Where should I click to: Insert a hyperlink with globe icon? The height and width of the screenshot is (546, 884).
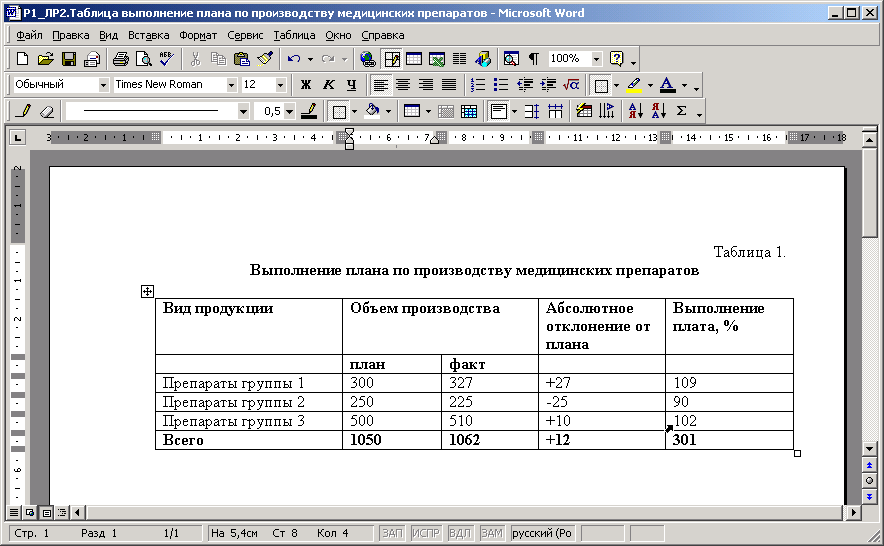point(368,59)
